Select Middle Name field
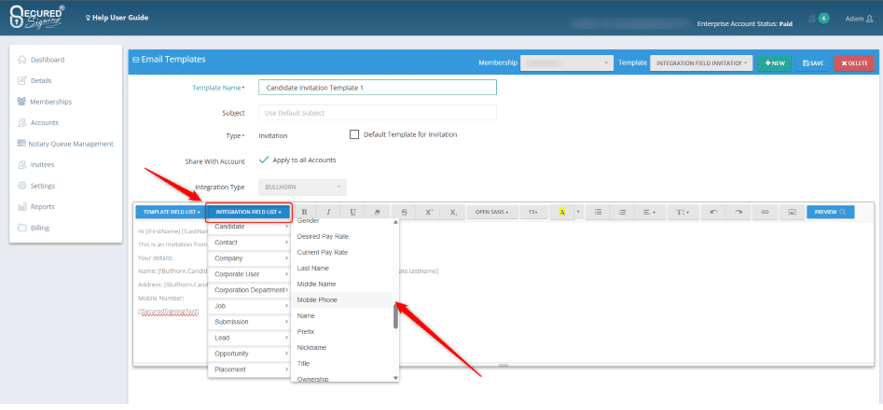 342,284
